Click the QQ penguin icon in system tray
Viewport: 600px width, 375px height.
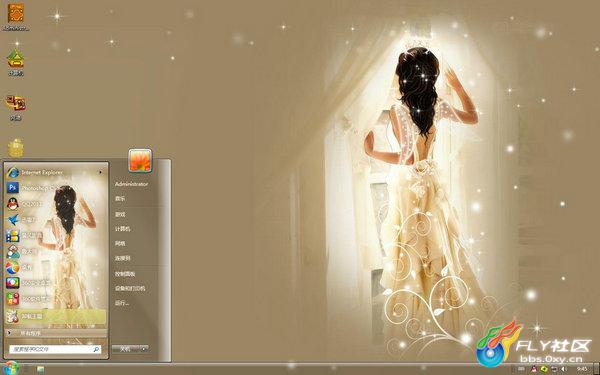(x=534, y=369)
